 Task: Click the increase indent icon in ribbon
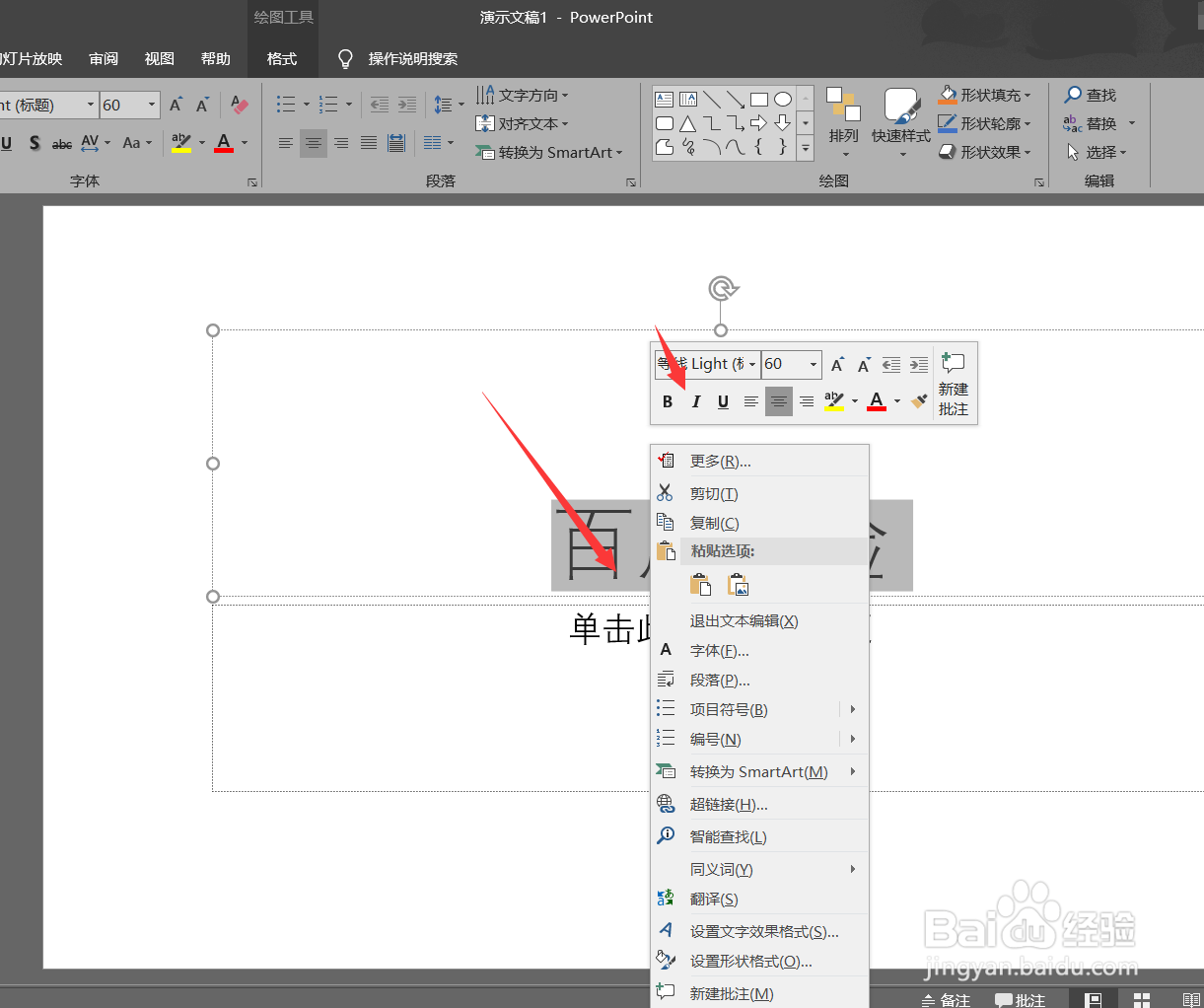[407, 105]
